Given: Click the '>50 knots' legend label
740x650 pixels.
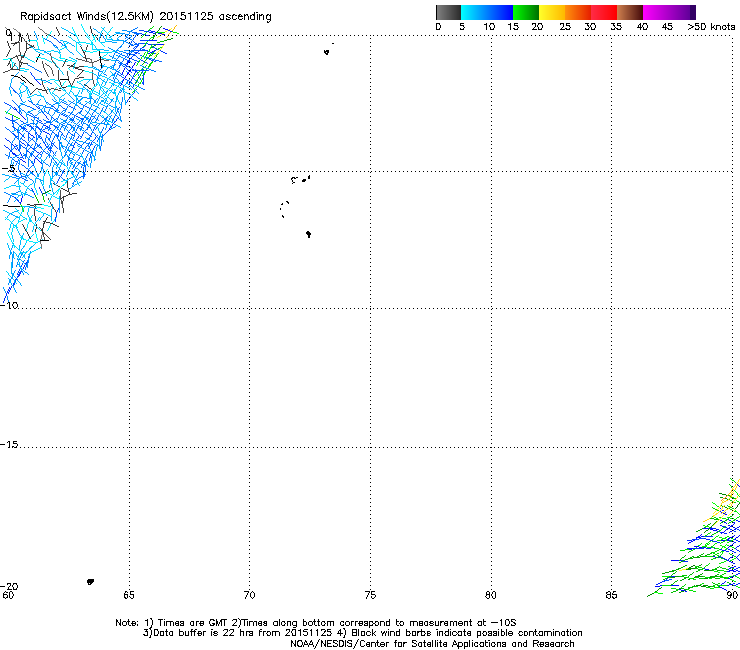Looking at the screenshot, I should tap(711, 27).
